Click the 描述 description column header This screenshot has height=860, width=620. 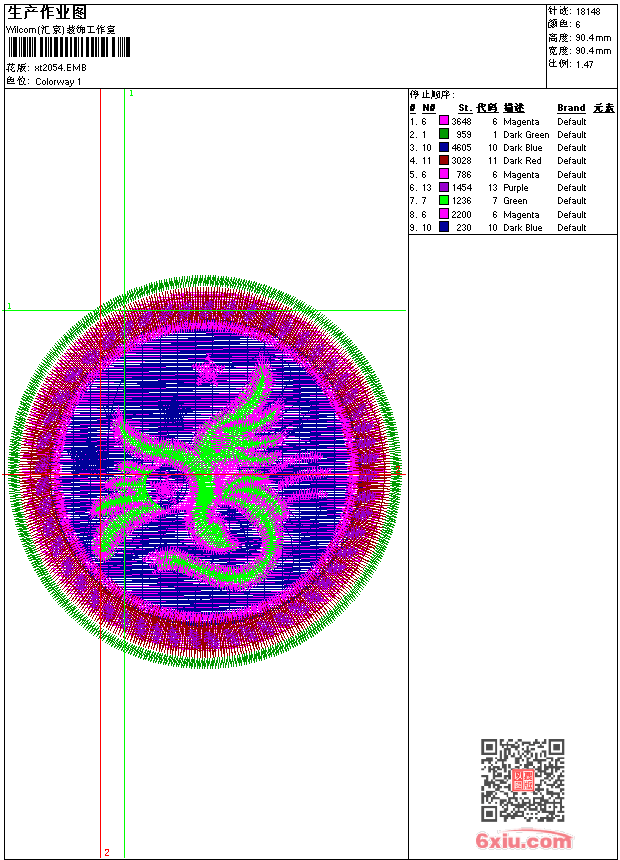pyautogui.click(x=514, y=108)
